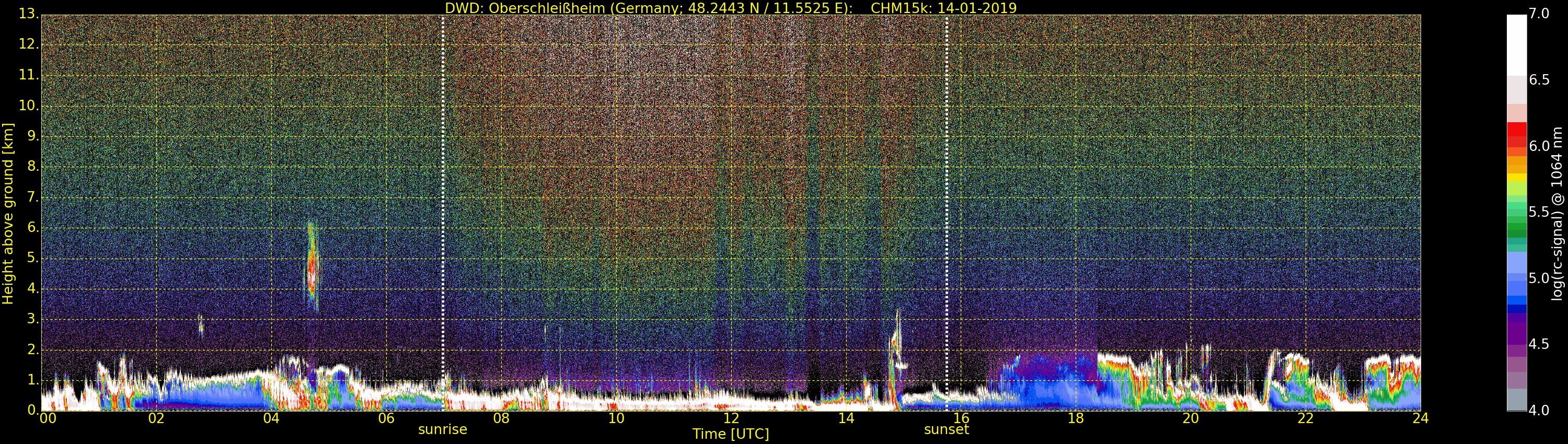1568x444 pixels.
Task: Select the 'CHM15k: 14-01-2019' title text
Action: 943,8
